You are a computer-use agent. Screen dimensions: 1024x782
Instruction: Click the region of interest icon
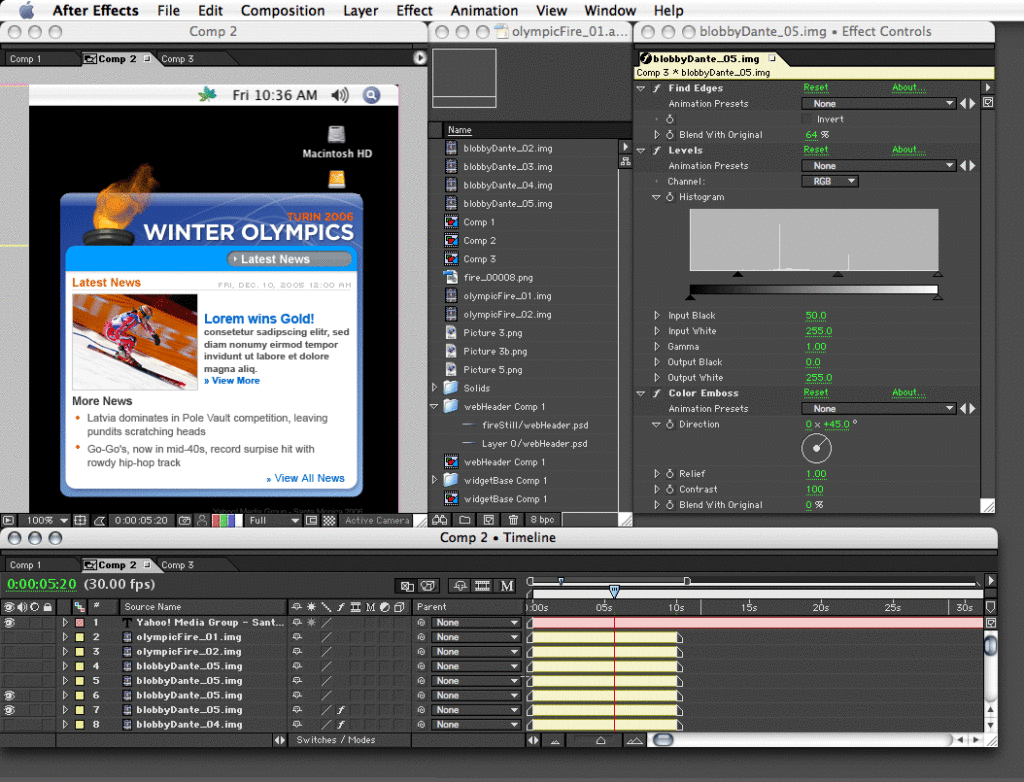312,521
